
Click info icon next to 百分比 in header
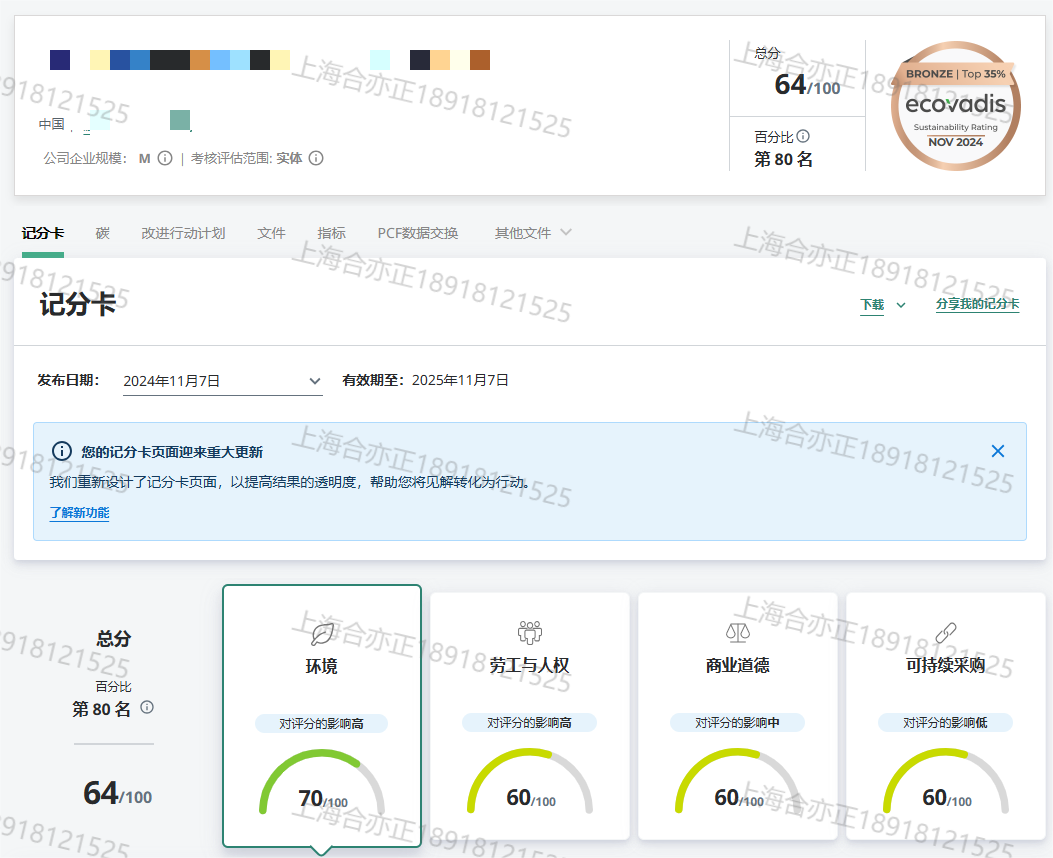pos(802,137)
